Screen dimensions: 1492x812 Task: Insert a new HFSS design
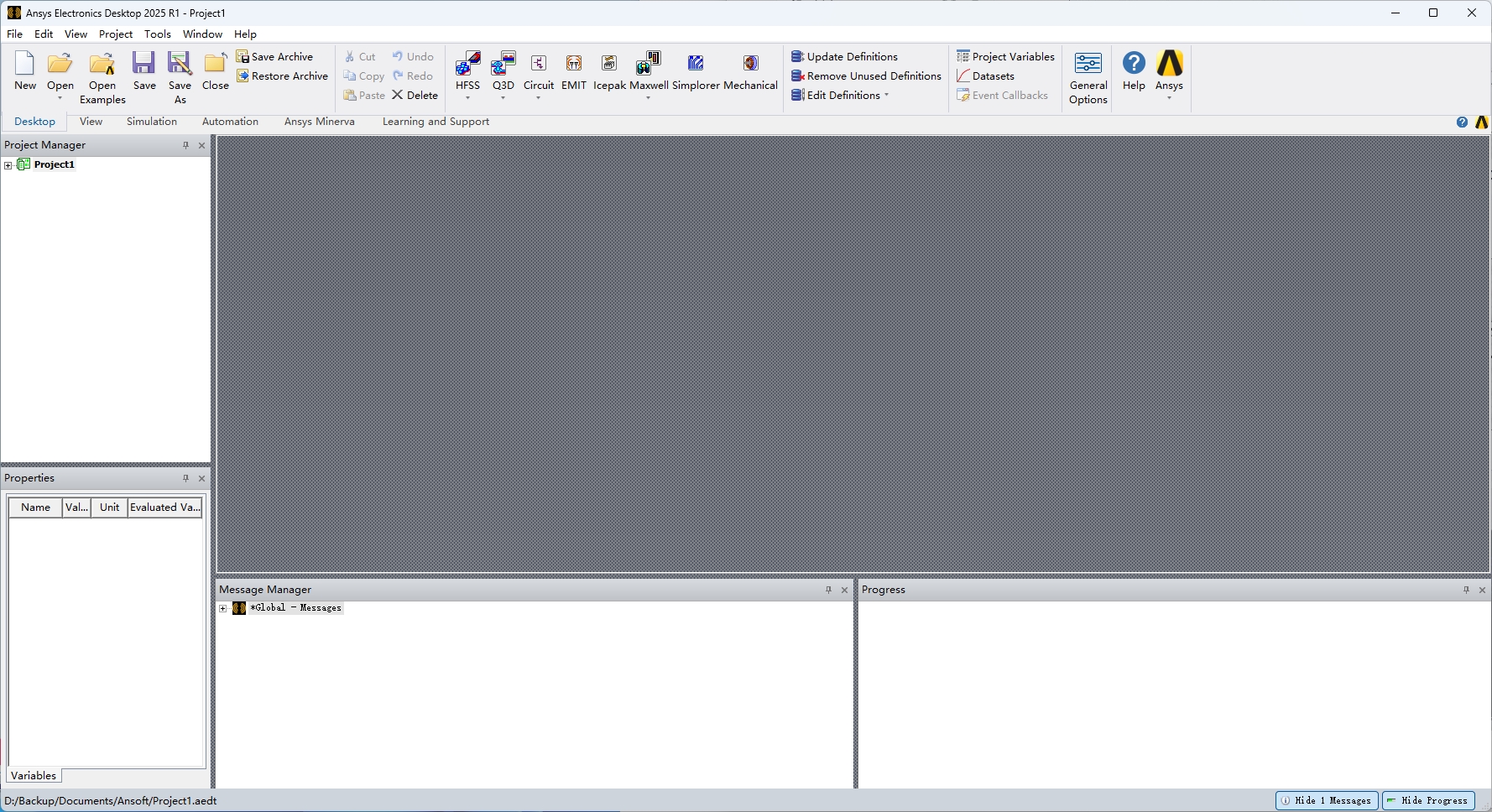tap(467, 65)
